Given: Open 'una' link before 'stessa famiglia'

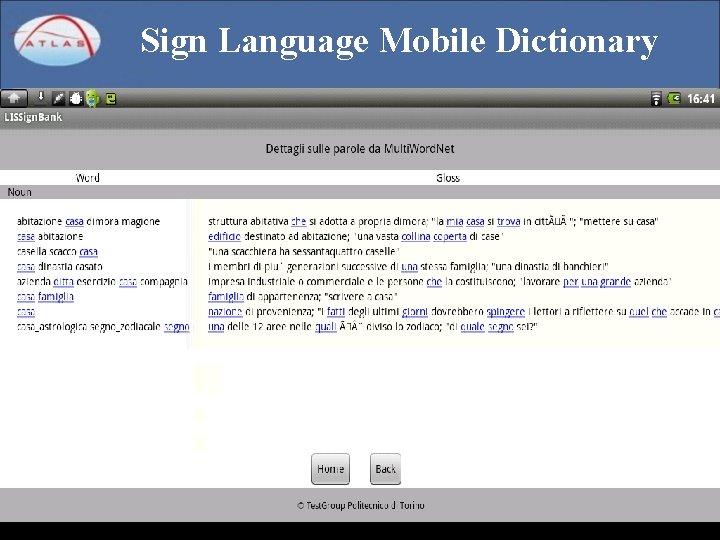Looking at the screenshot, I should (x=409, y=267).
